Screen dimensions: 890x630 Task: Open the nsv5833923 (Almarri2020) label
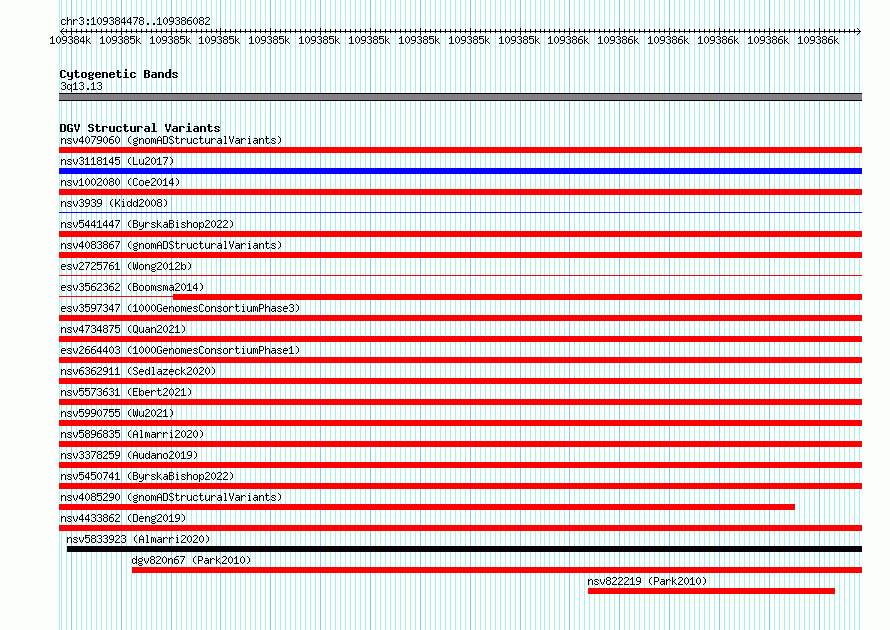pos(138,539)
